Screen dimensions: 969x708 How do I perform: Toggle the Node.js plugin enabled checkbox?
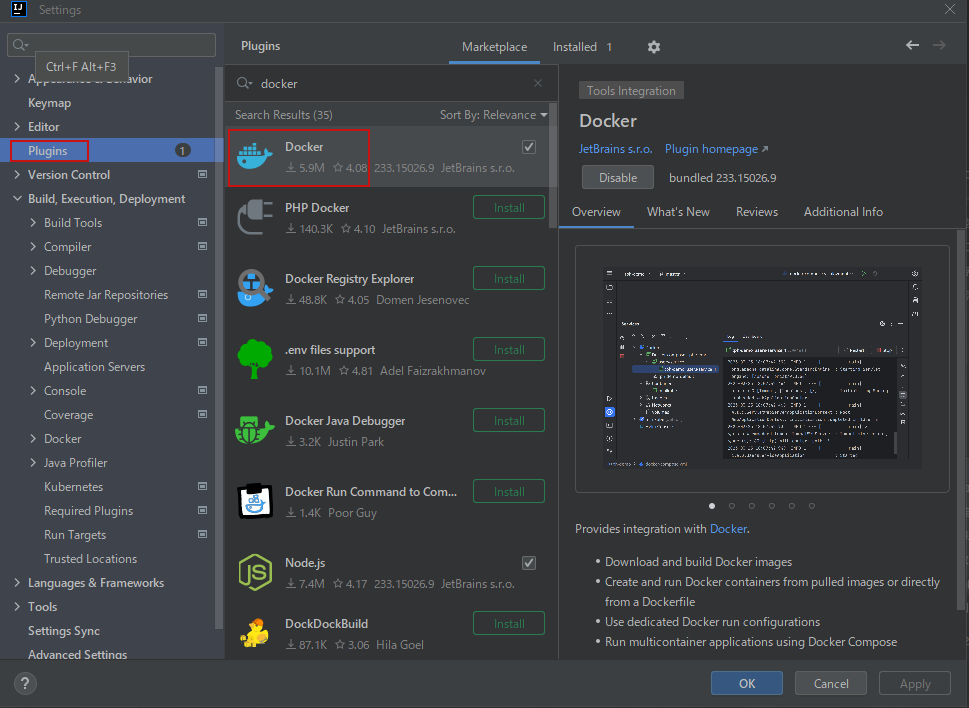tap(528, 563)
